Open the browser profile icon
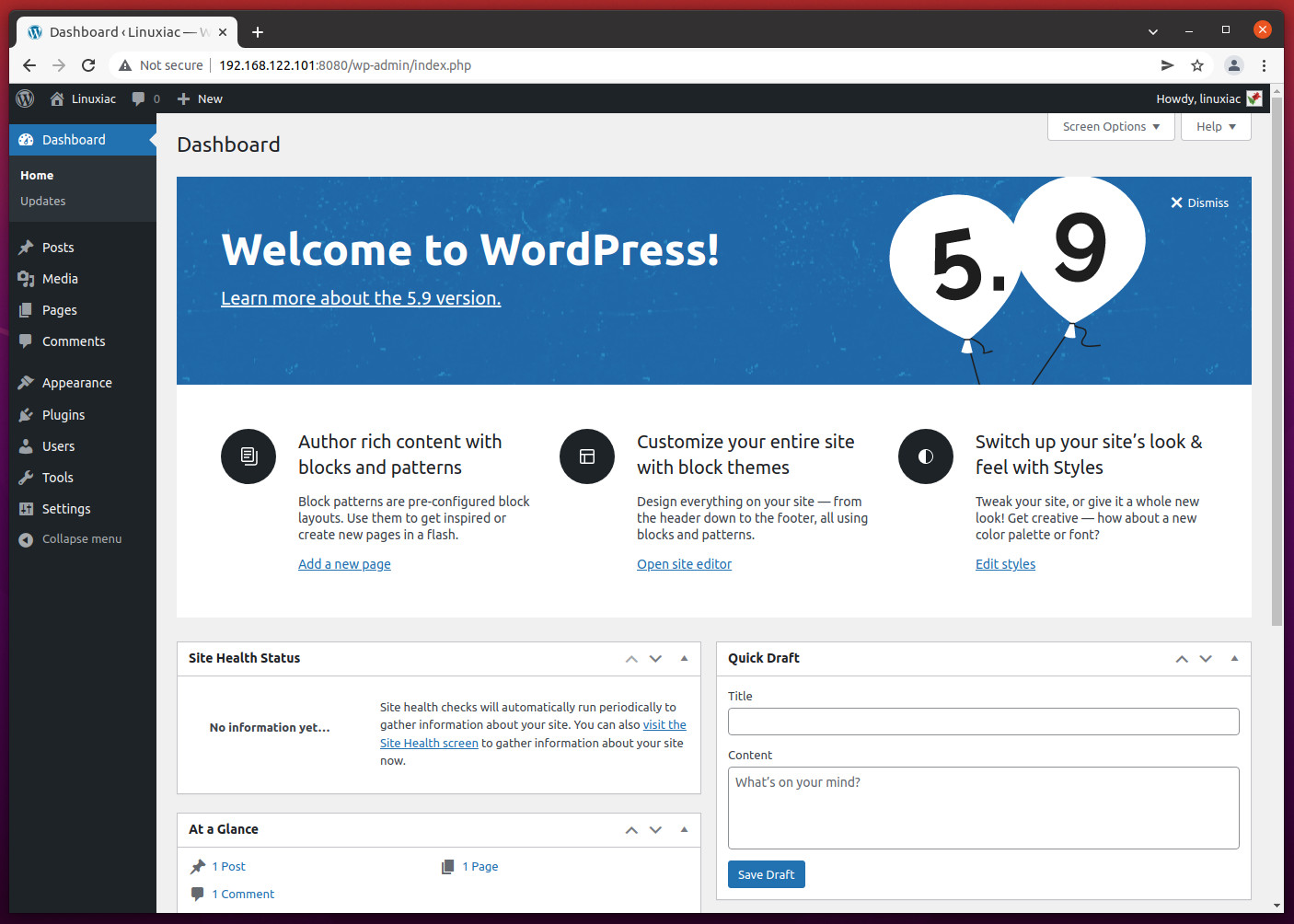This screenshot has width=1294, height=924. 1234,65
